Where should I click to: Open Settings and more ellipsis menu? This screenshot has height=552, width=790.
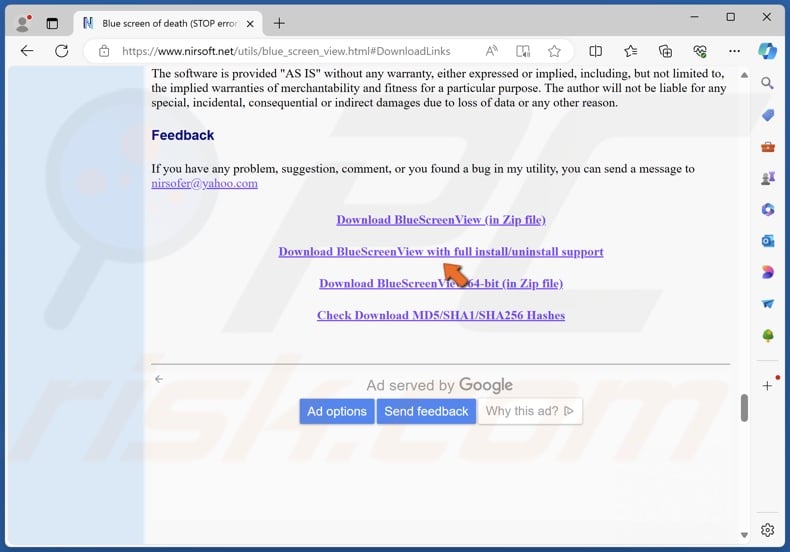[735, 51]
